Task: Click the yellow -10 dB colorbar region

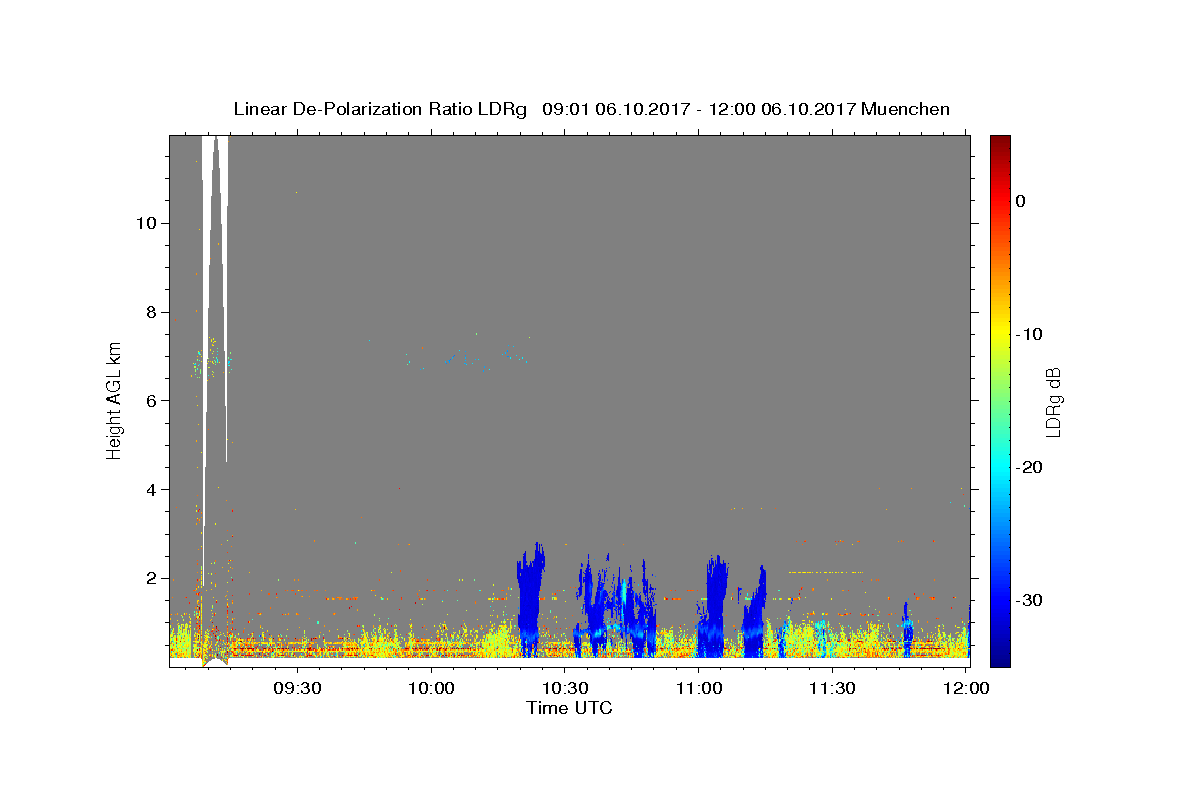Action: point(1000,334)
